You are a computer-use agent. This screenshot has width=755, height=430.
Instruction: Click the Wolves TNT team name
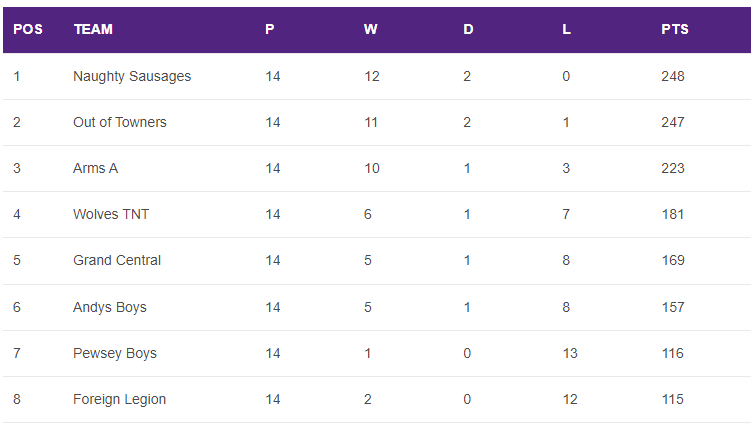(111, 214)
